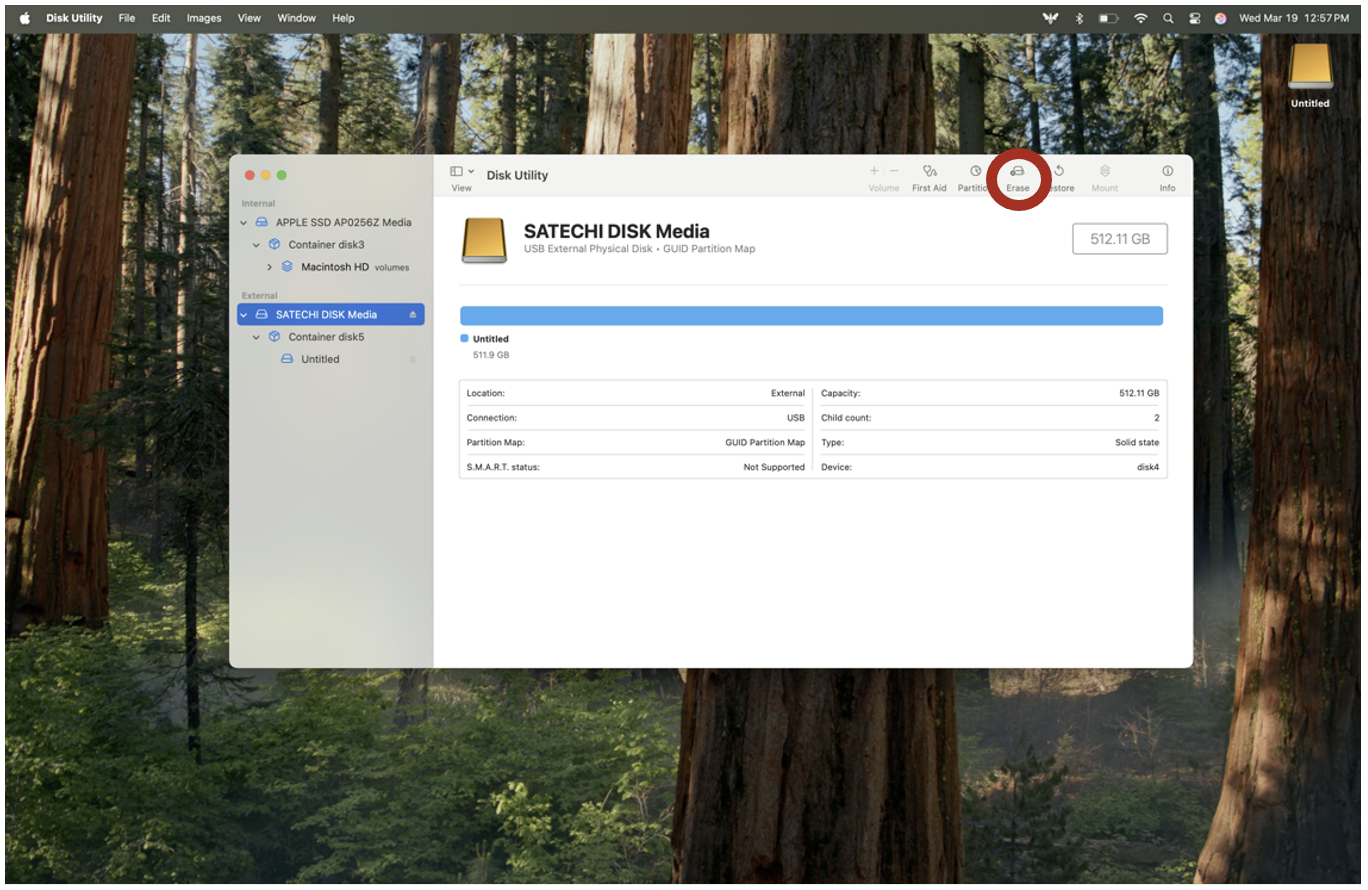Open the File menu
The image size is (1368, 890).
(127, 18)
